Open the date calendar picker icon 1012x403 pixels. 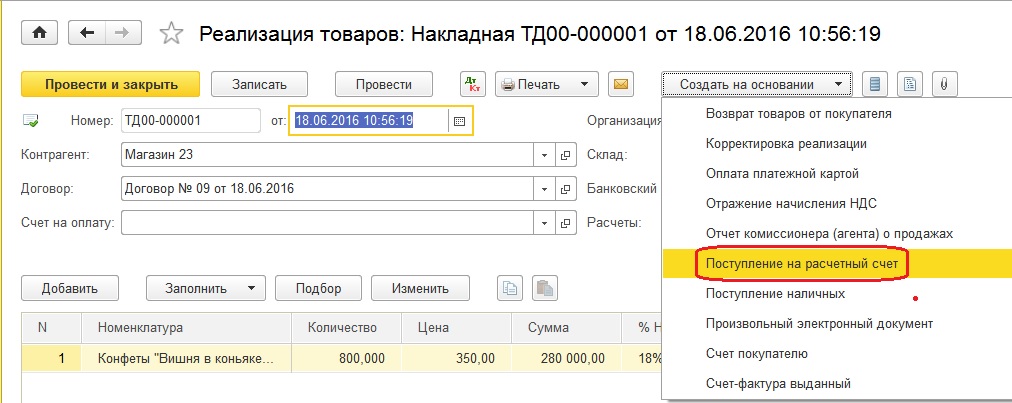coord(460,121)
